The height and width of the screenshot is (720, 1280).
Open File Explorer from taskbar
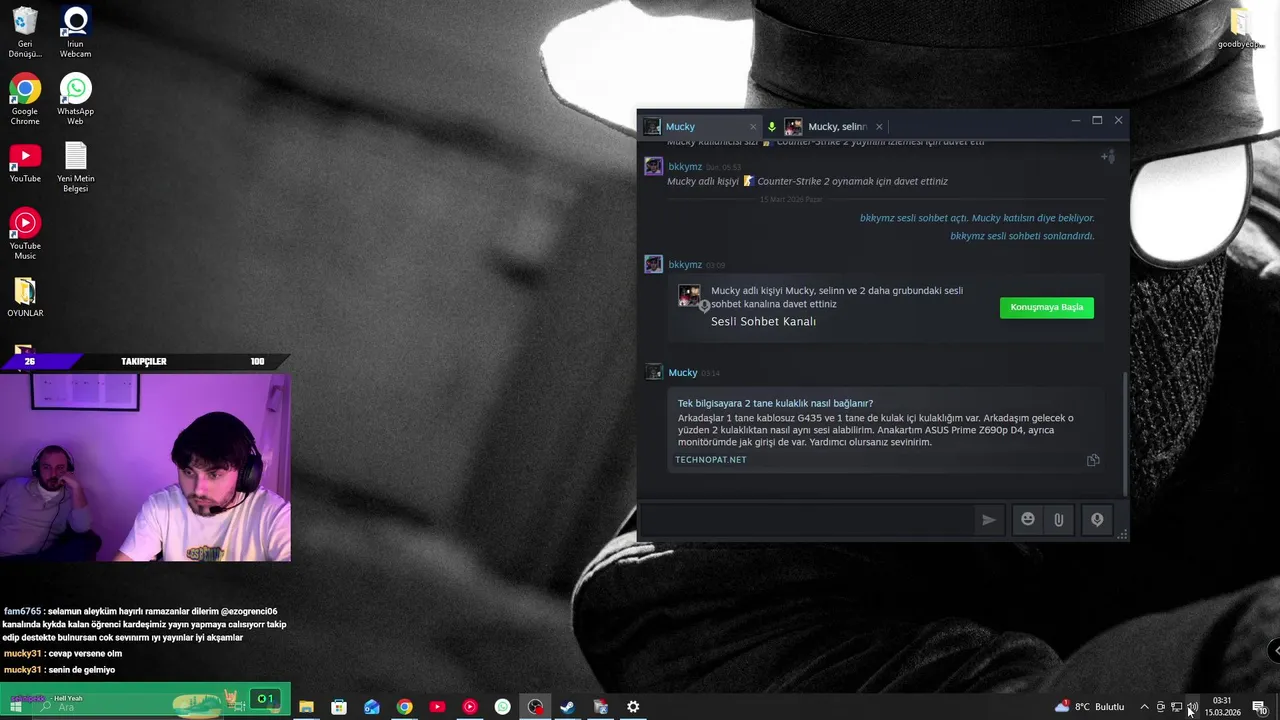pos(306,707)
